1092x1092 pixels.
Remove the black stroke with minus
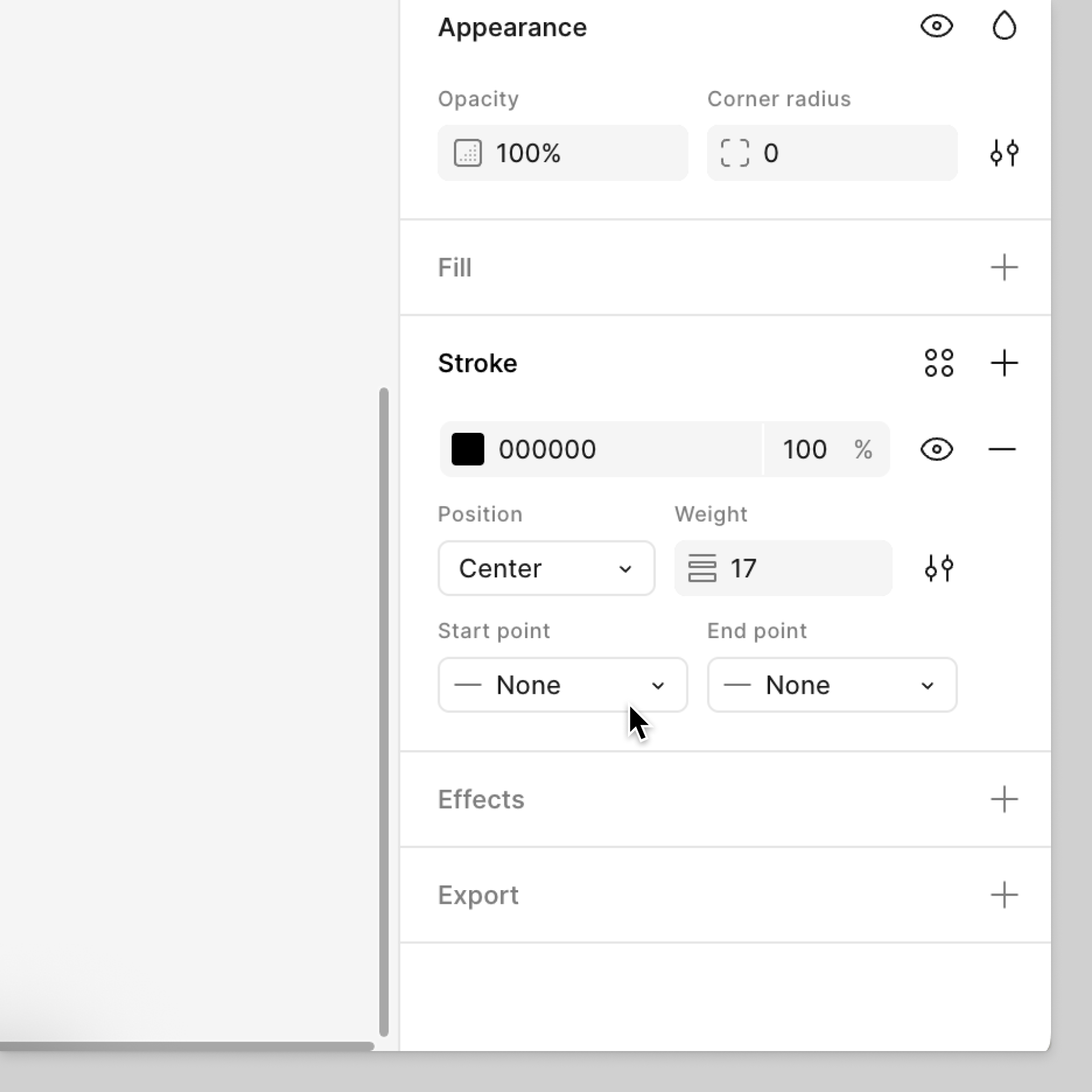click(1002, 449)
